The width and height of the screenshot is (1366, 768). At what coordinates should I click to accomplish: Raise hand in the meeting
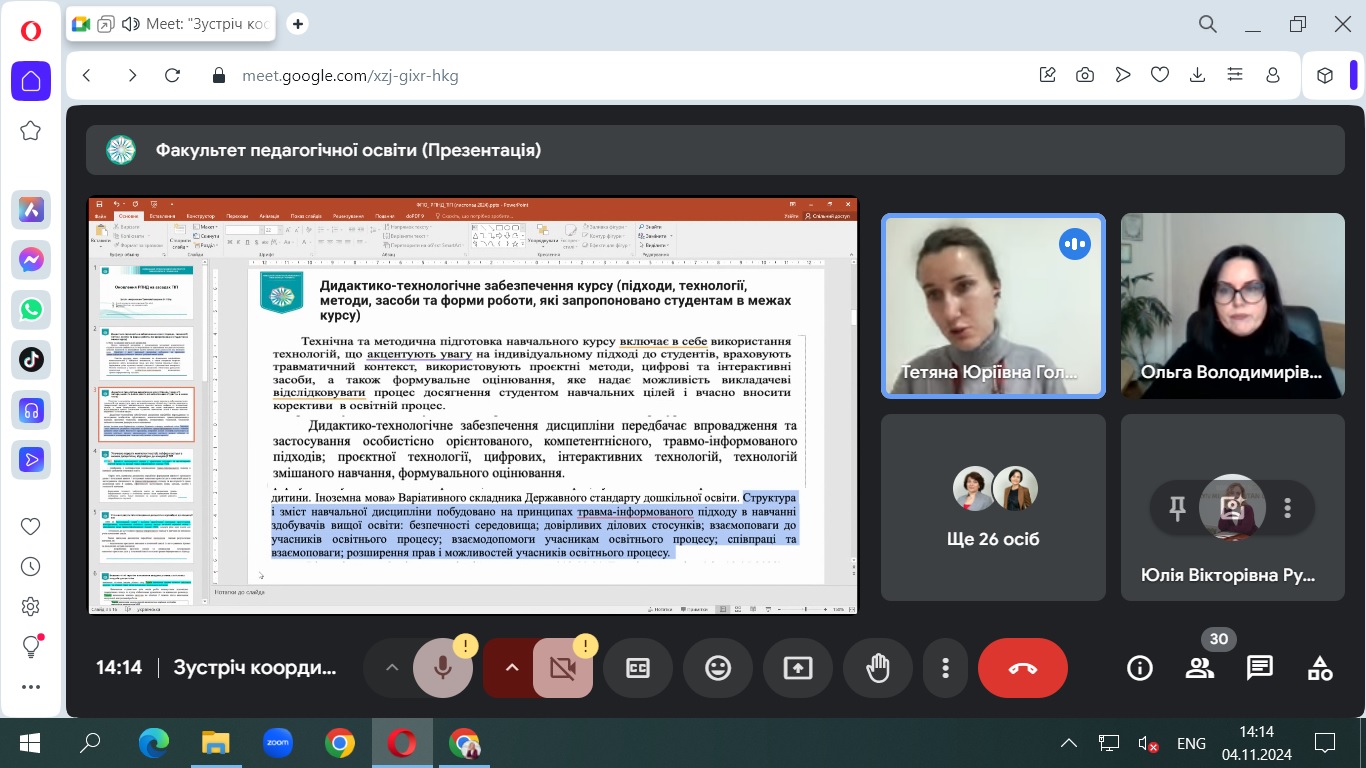[x=878, y=667]
